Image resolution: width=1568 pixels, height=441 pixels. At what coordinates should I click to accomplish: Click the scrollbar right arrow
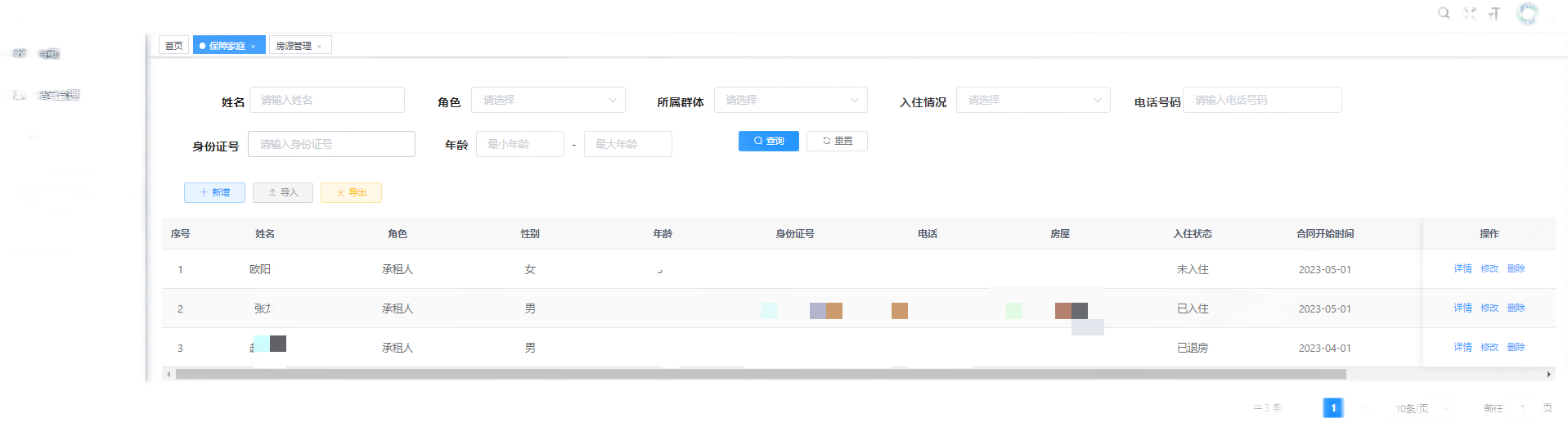point(1548,374)
